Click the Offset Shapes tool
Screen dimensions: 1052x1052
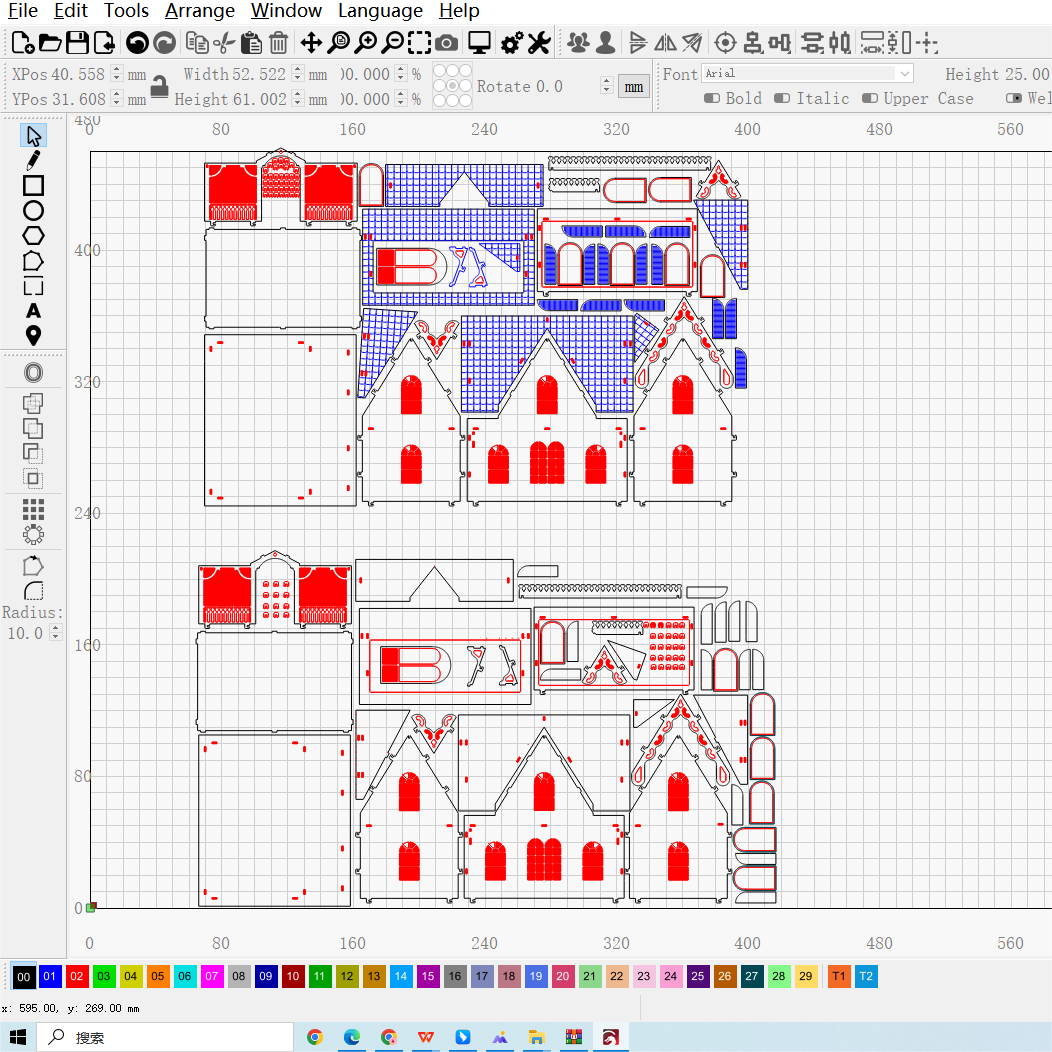click(33, 373)
